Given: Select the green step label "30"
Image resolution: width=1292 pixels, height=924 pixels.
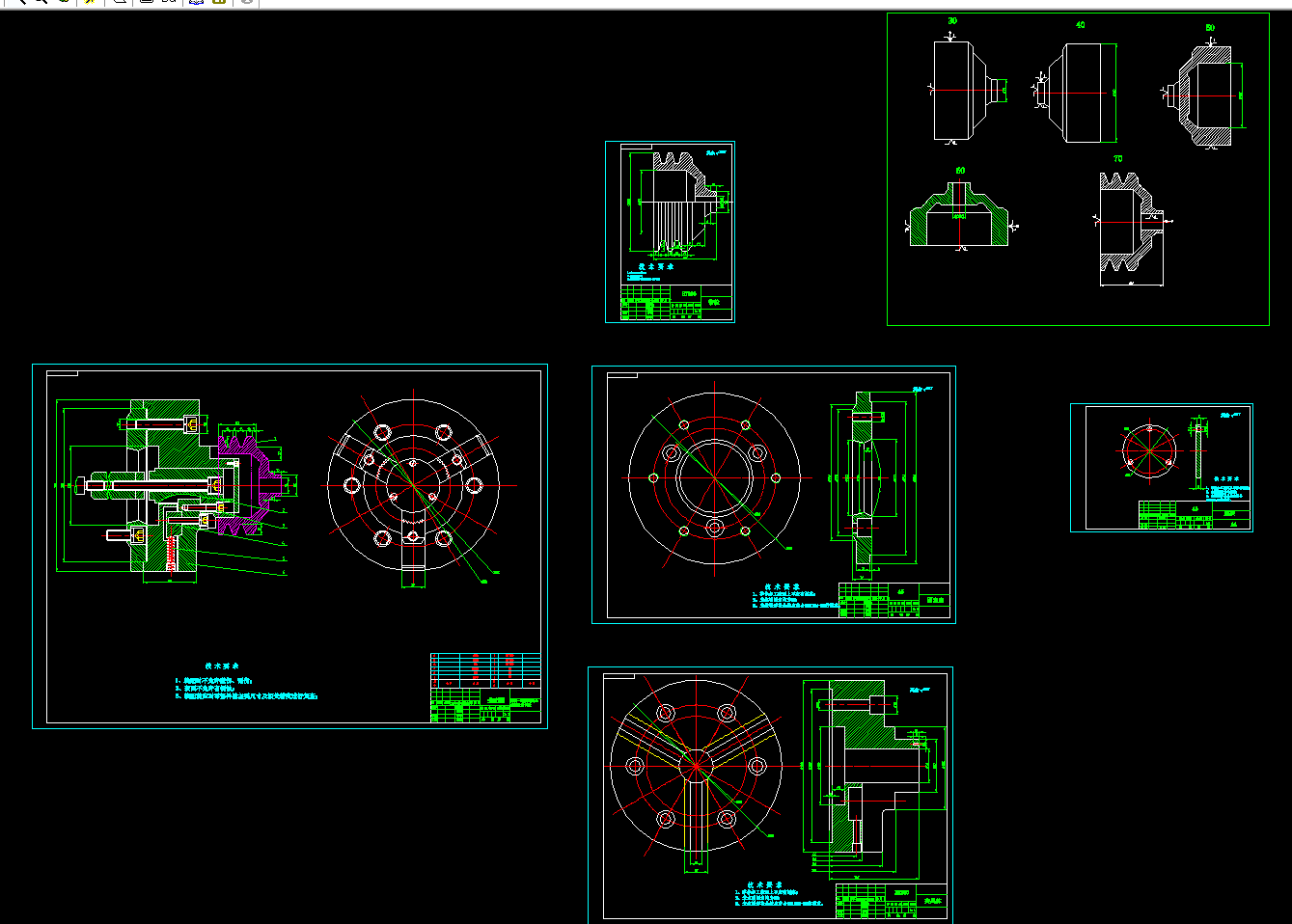Looking at the screenshot, I should point(952,21).
